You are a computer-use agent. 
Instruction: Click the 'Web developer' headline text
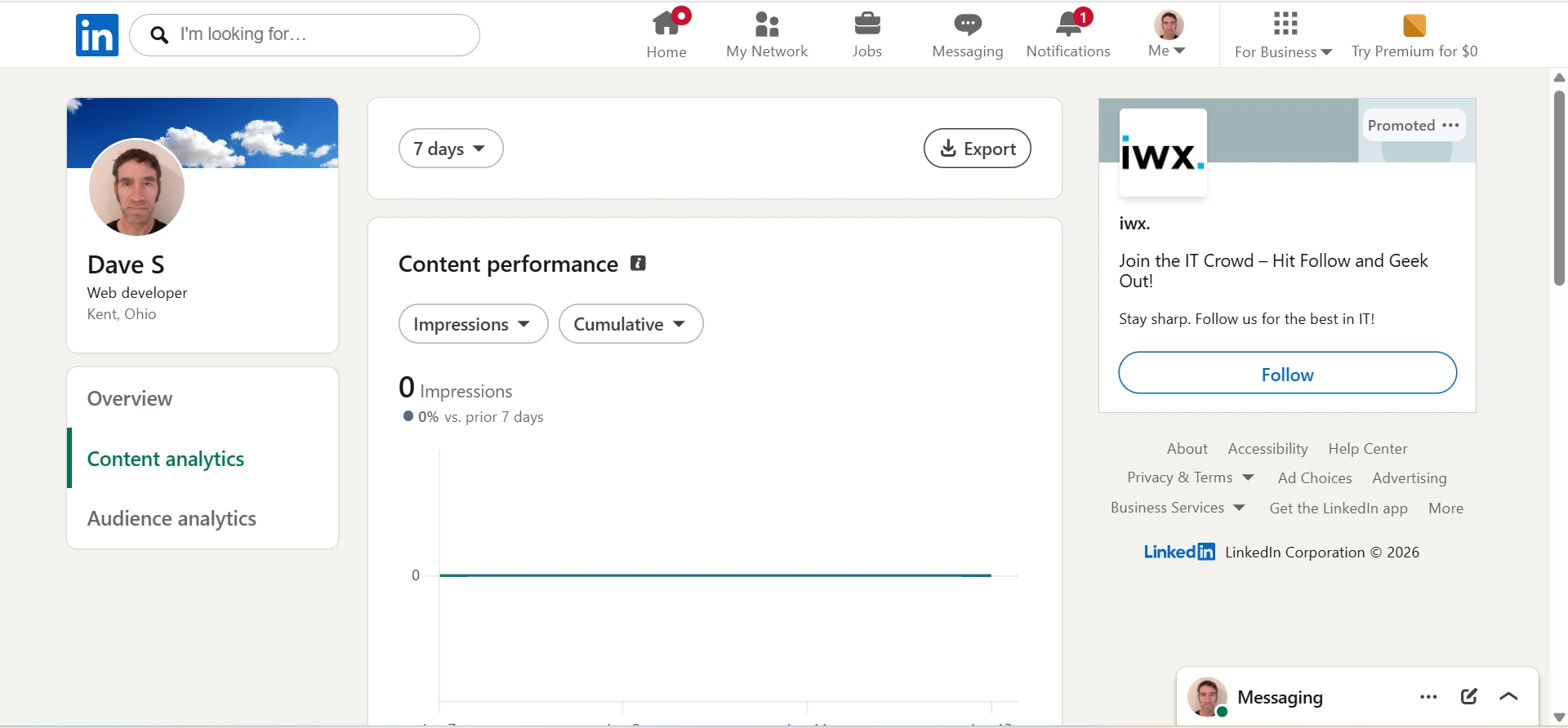(x=137, y=292)
